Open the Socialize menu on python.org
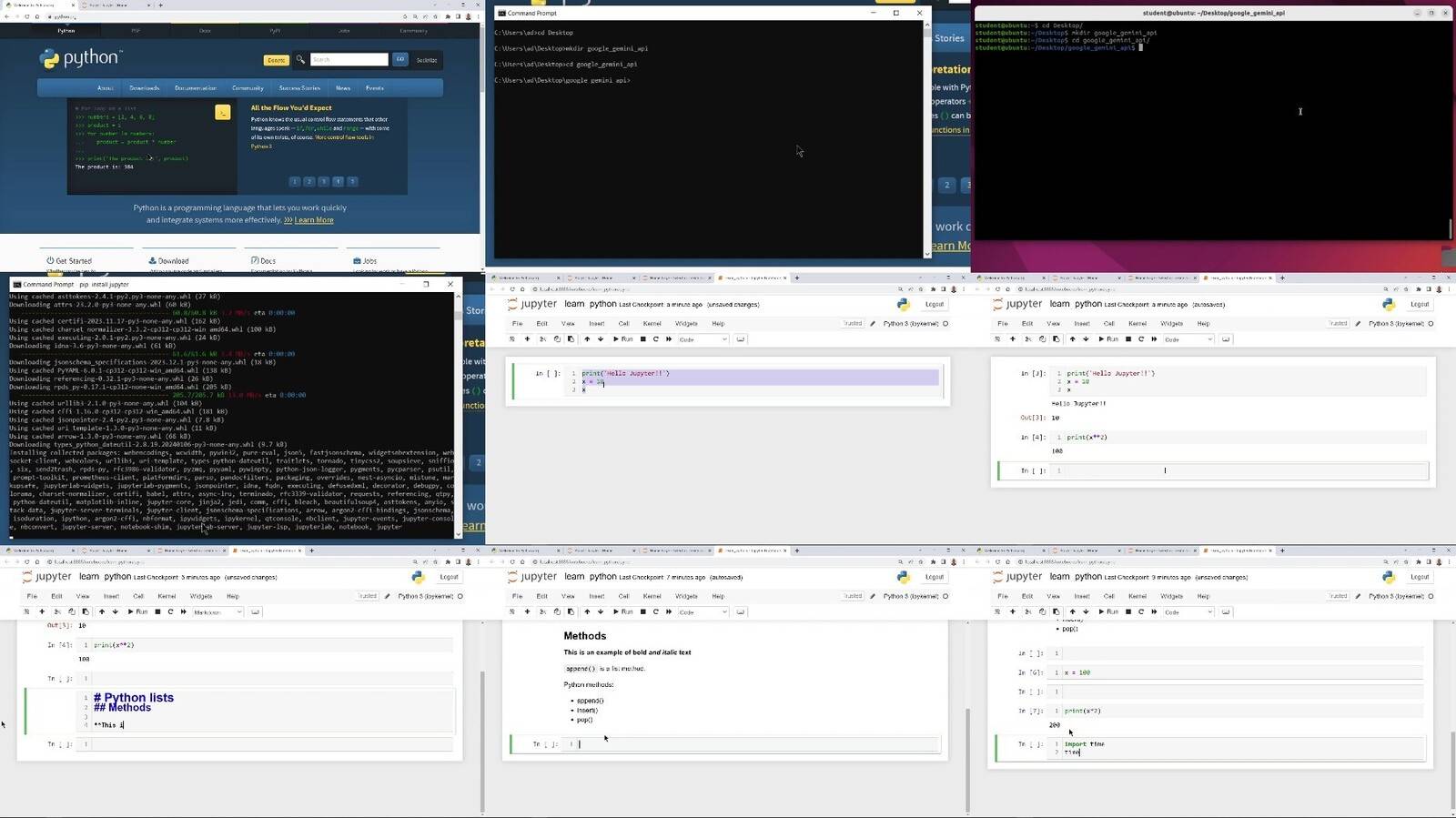1456x818 pixels. pos(427,60)
